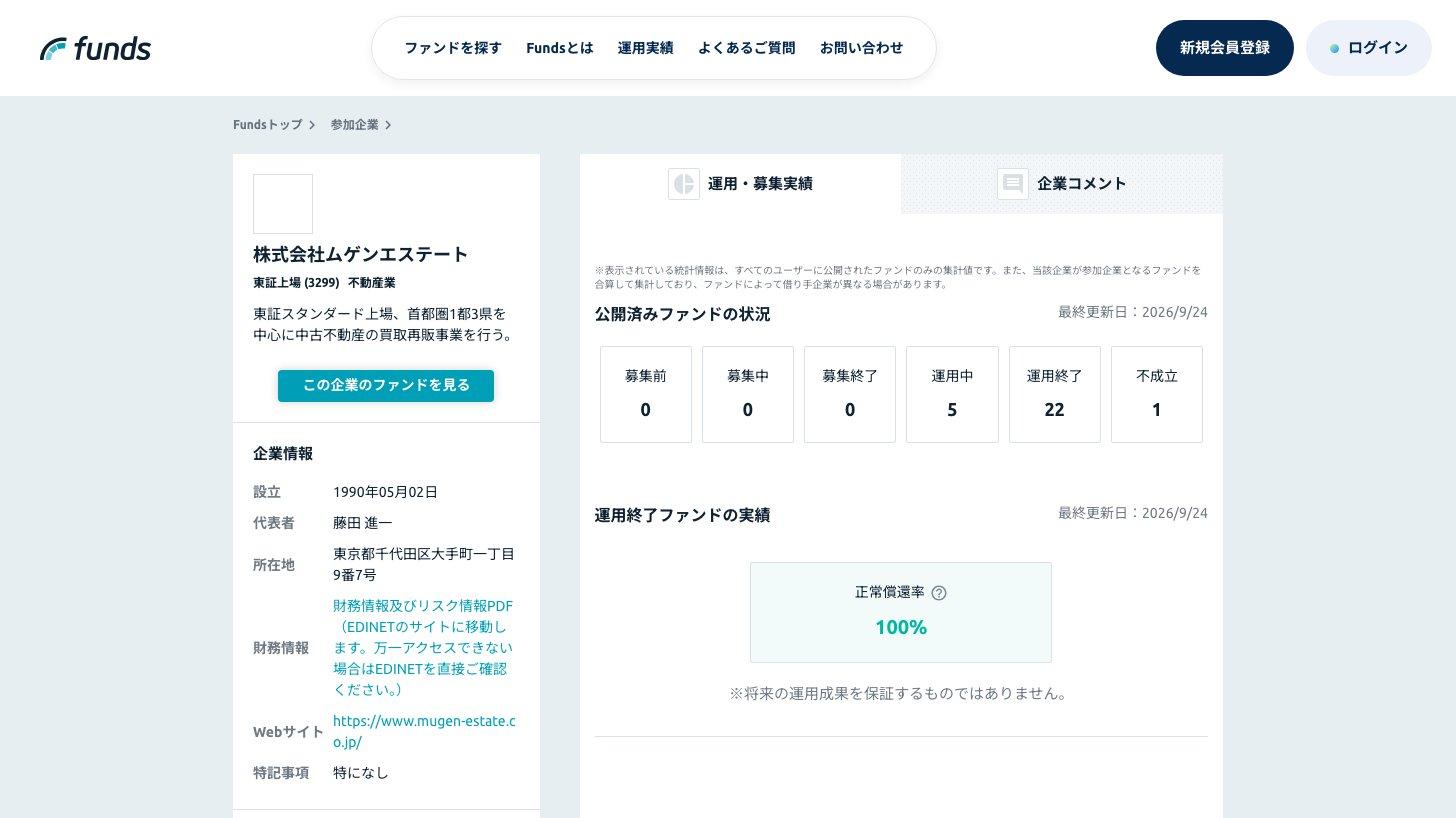The height and width of the screenshot is (818, 1456).
Task: Click the 募集終了 status card
Action: pyautogui.click(x=850, y=394)
